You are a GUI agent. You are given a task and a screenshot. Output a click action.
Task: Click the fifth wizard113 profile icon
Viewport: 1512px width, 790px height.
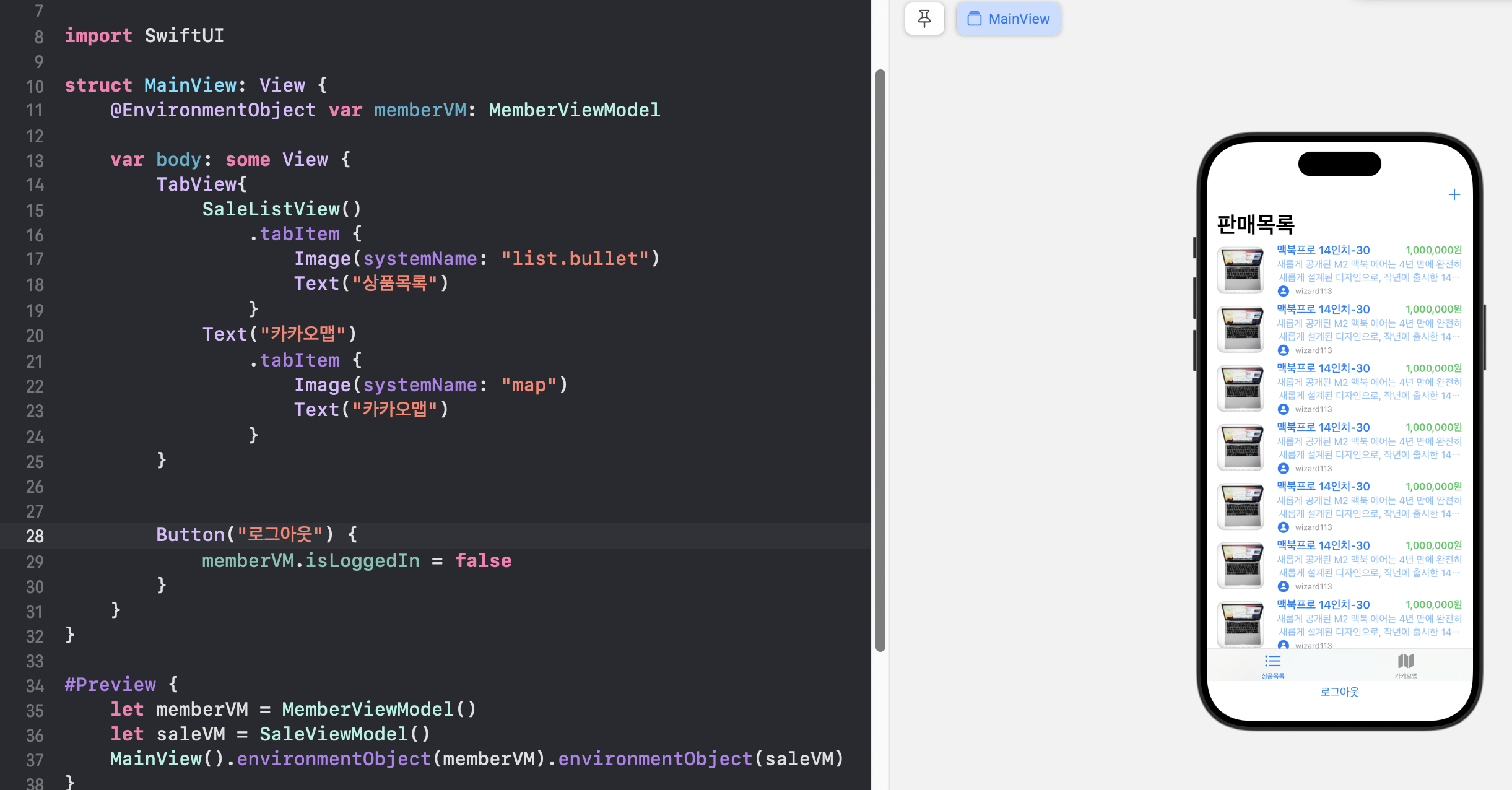coord(1284,527)
